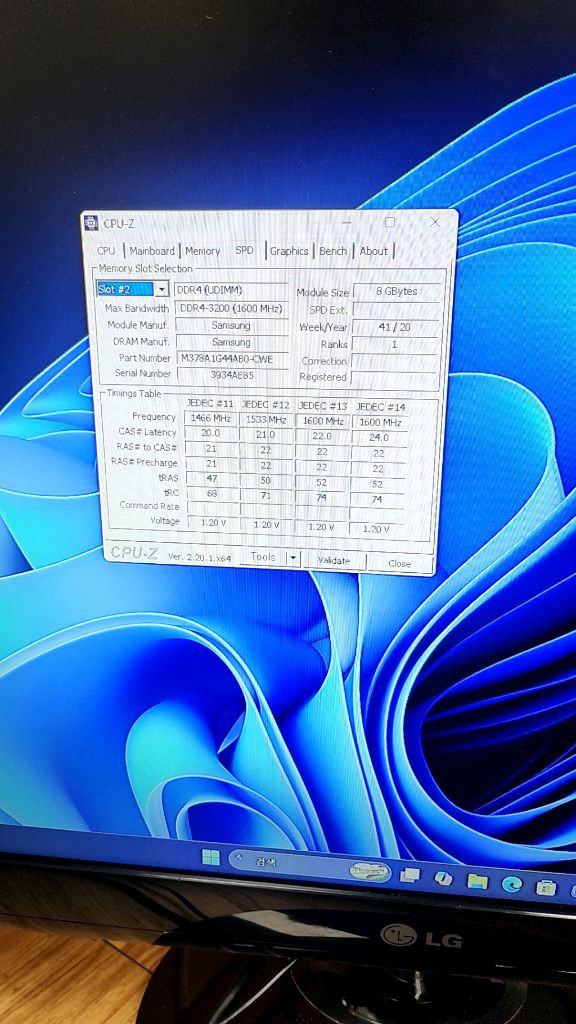Click the Command Rate label
Viewport: 576px width, 1024px height.
(149, 505)
